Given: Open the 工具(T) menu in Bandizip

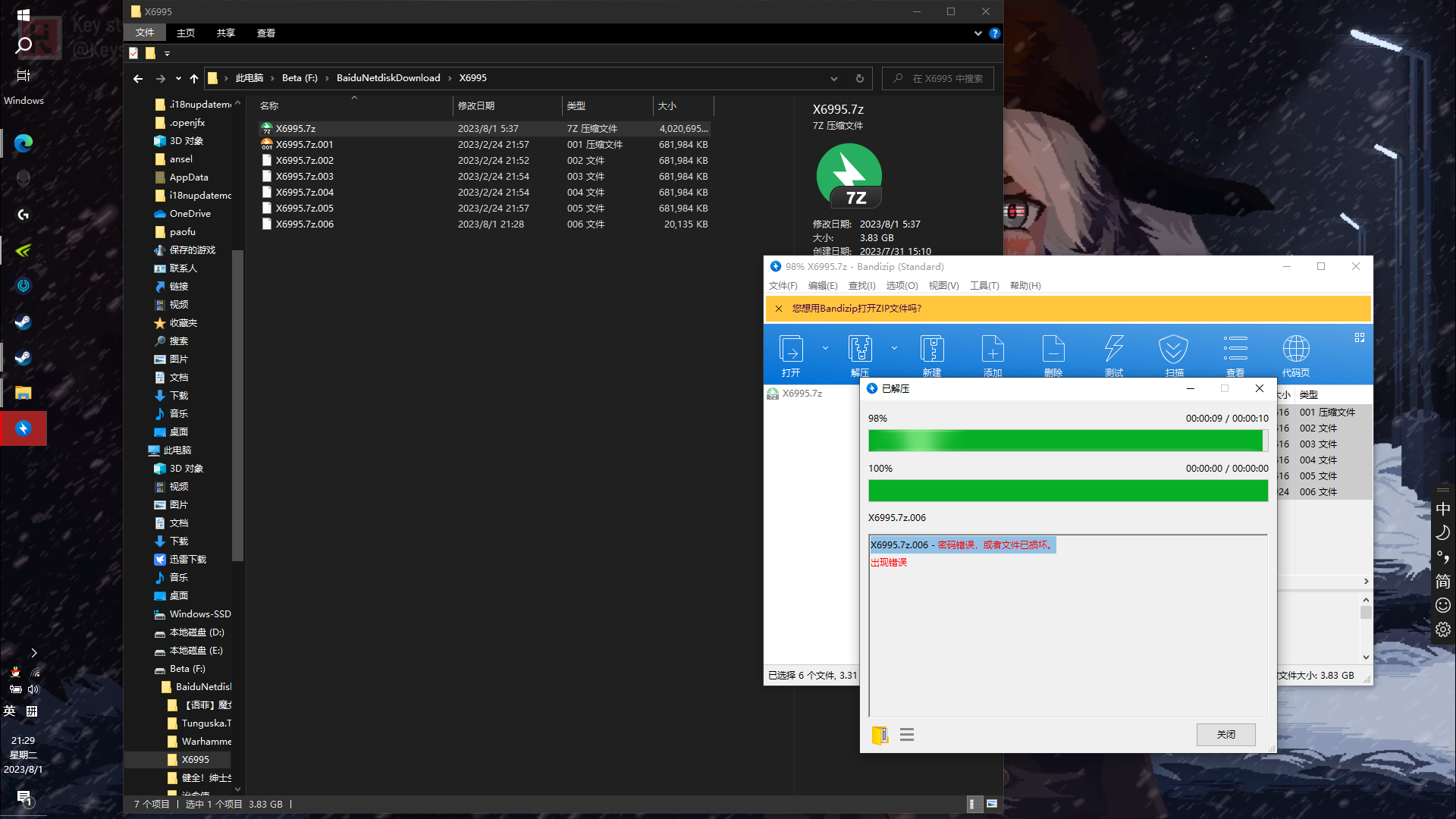Looking at the screenshot, I should (984, 286).
